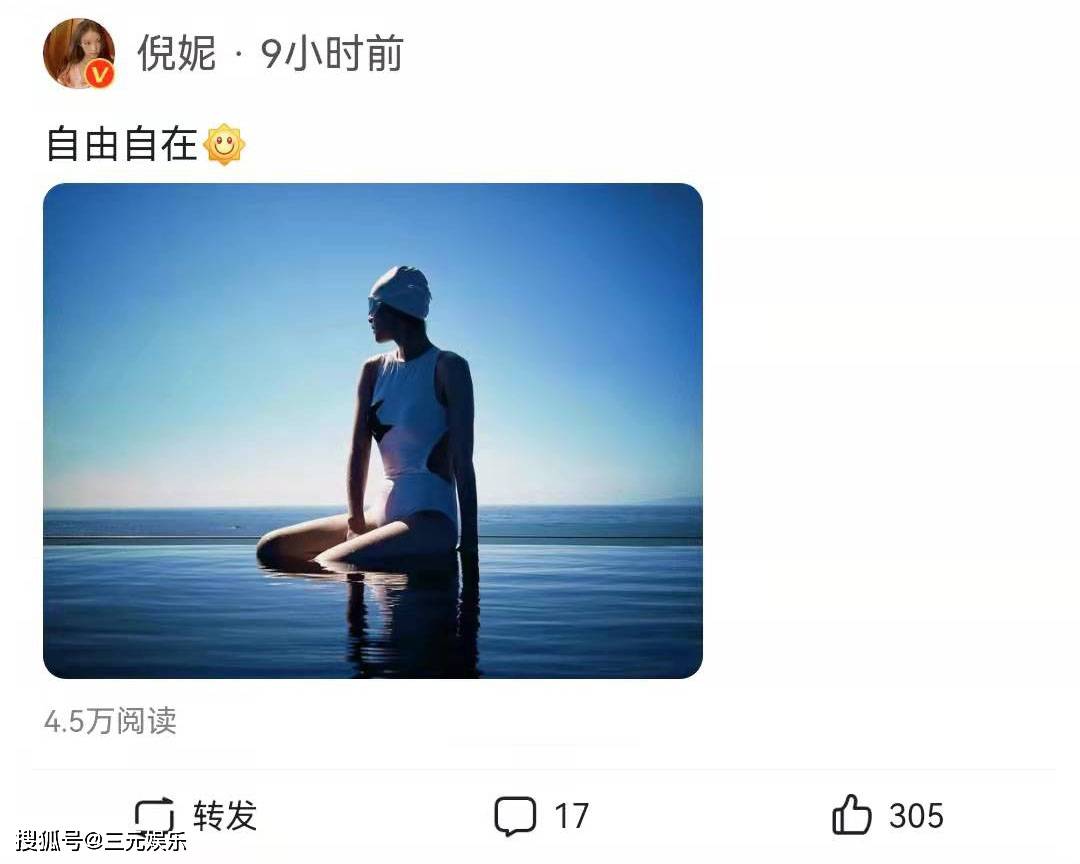The width and height of the screenshot is (1080, 864).
Task: Click the repost arrow icon
Action: [x=154, y=815]
